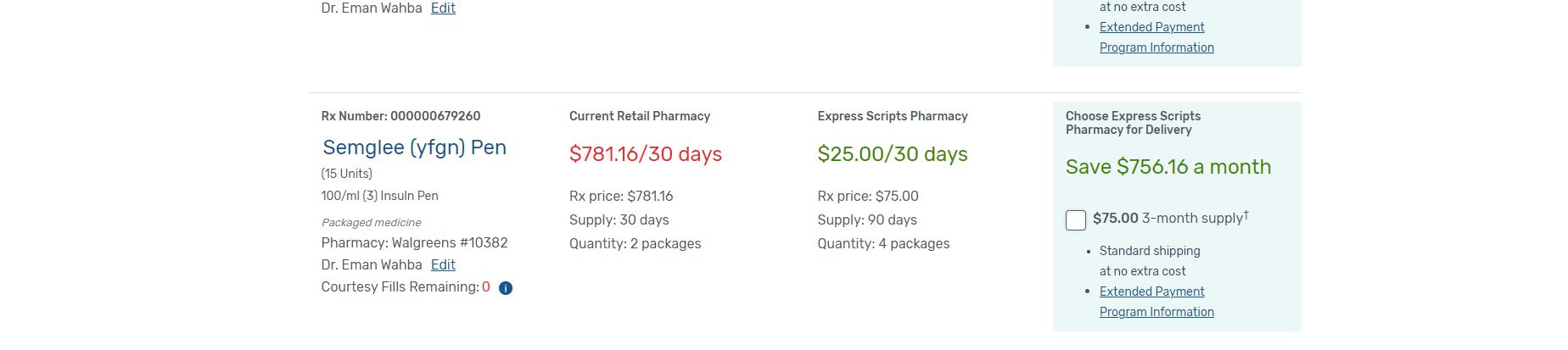The image size is (1568, 350).
Task: Click the green $25.00/30 days price
Action: pos(893,154)
